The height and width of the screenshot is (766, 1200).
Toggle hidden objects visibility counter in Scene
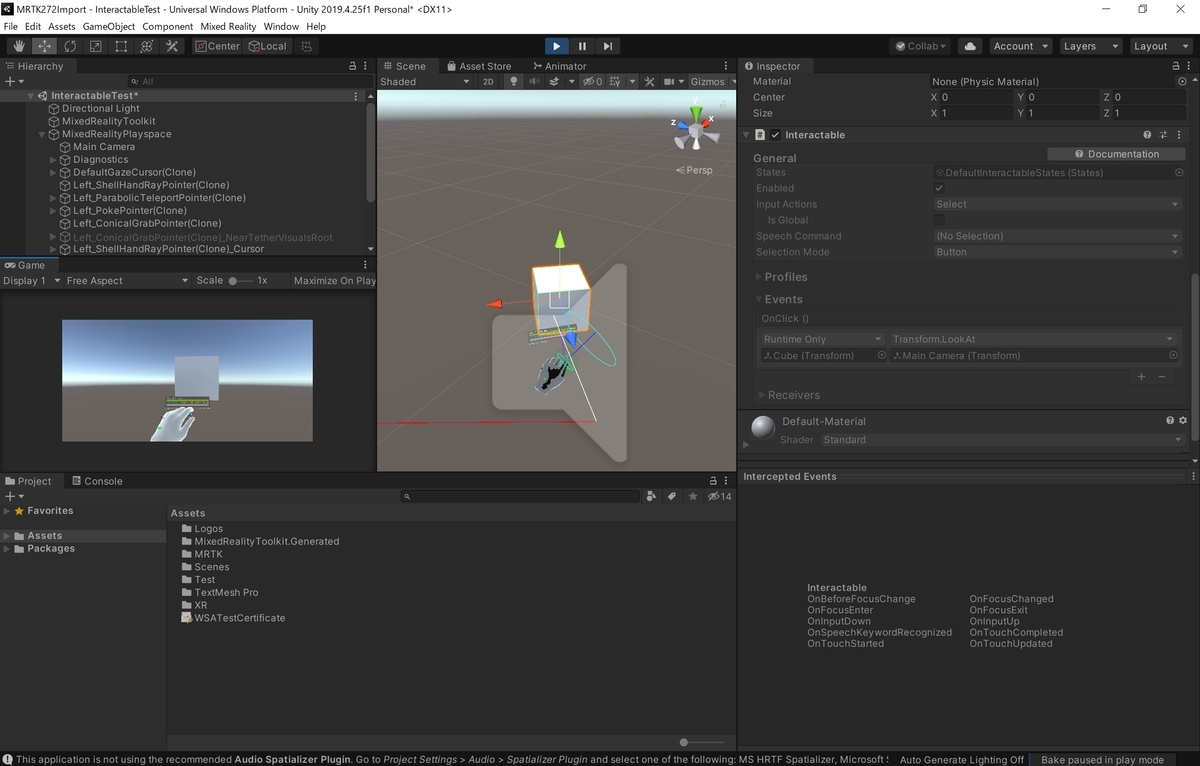click(x=593, y=82)
